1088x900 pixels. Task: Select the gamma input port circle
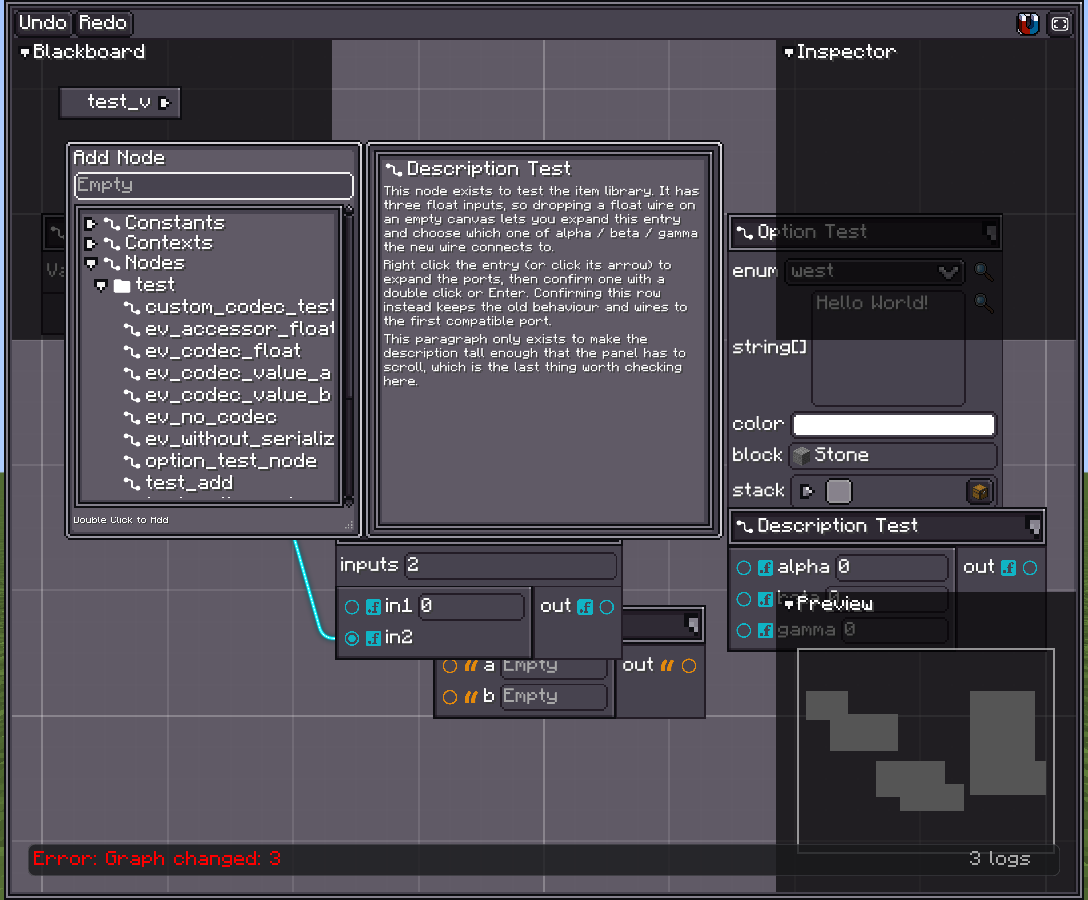tap(744, 631)
